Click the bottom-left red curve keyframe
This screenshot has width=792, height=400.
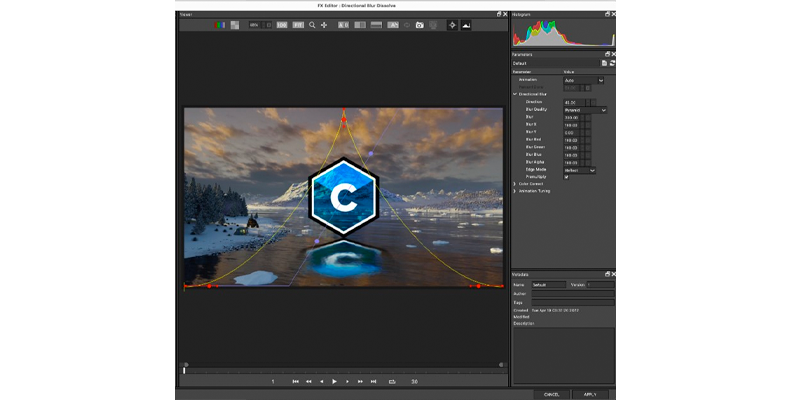[210, 286]
